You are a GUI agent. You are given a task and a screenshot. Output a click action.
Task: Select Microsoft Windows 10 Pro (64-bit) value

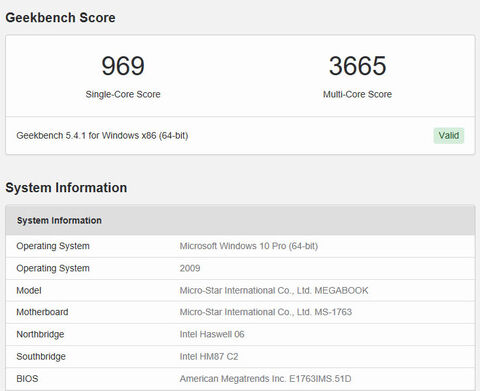point(249,246)
